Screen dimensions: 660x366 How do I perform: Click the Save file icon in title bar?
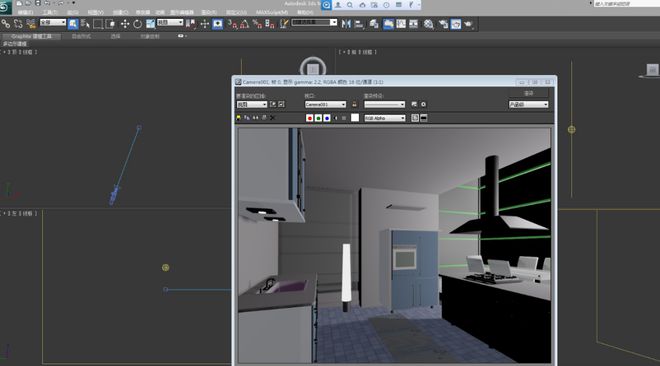(x=37, y=3)
